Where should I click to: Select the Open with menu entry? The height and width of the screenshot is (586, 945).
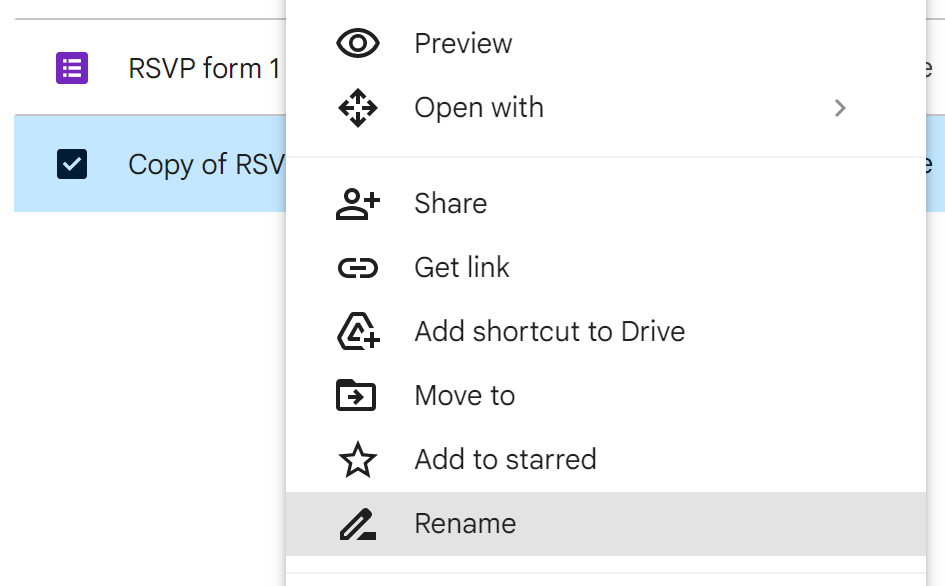coord(479,108)
